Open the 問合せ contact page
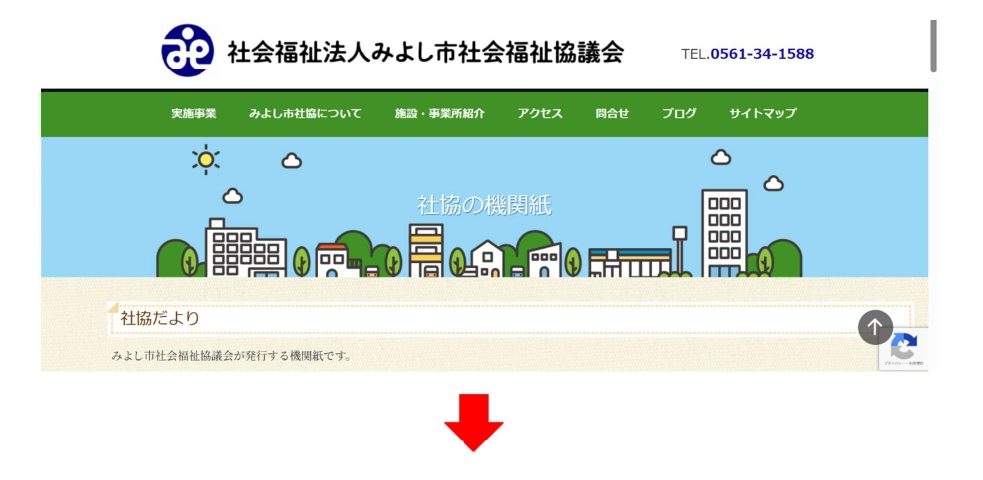983x480 pixels. [x=612, y=114]
